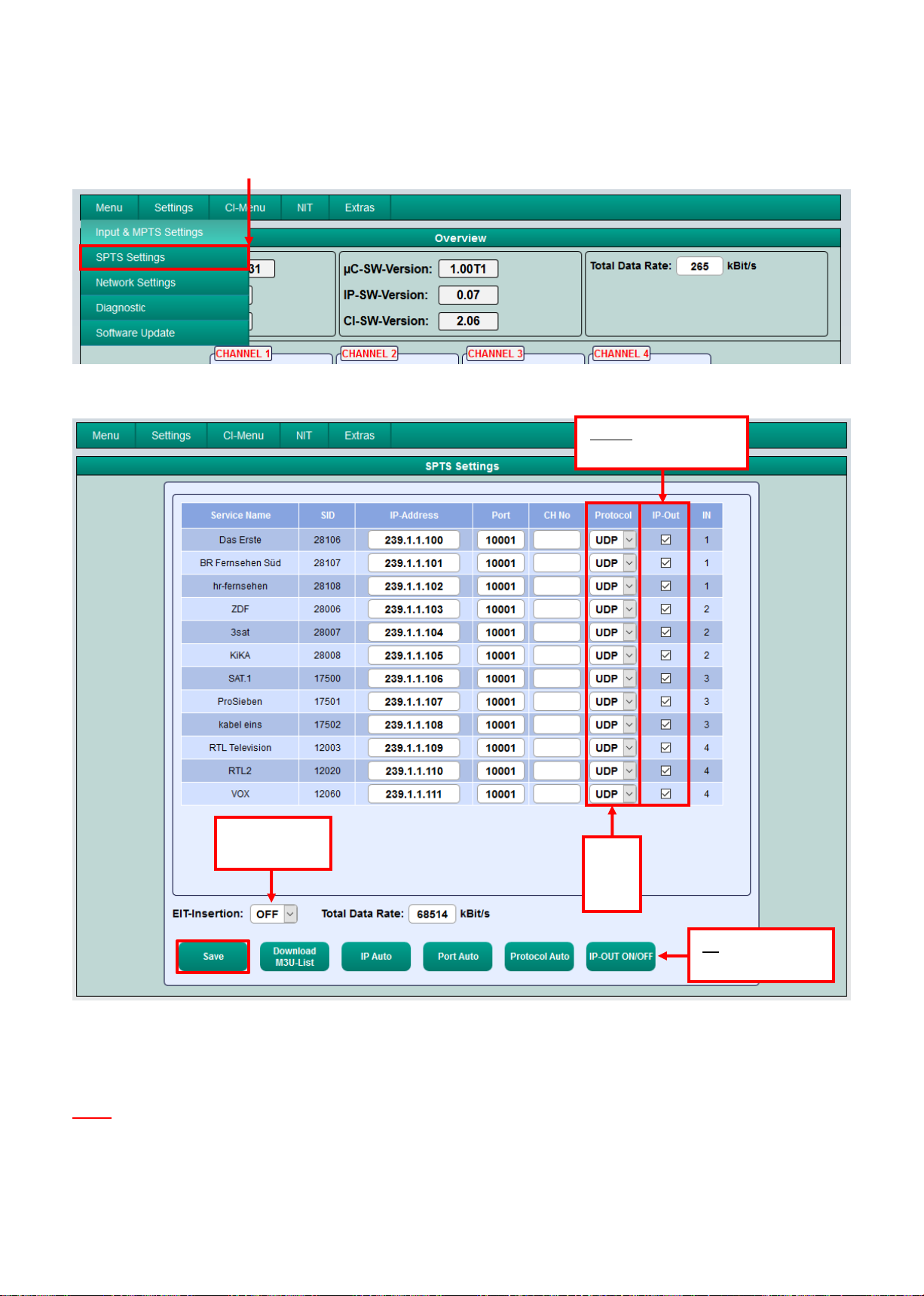Click CH No field for VOX
The height and width of the screenshot is (1296, 924).
click(x=557, y=794)
